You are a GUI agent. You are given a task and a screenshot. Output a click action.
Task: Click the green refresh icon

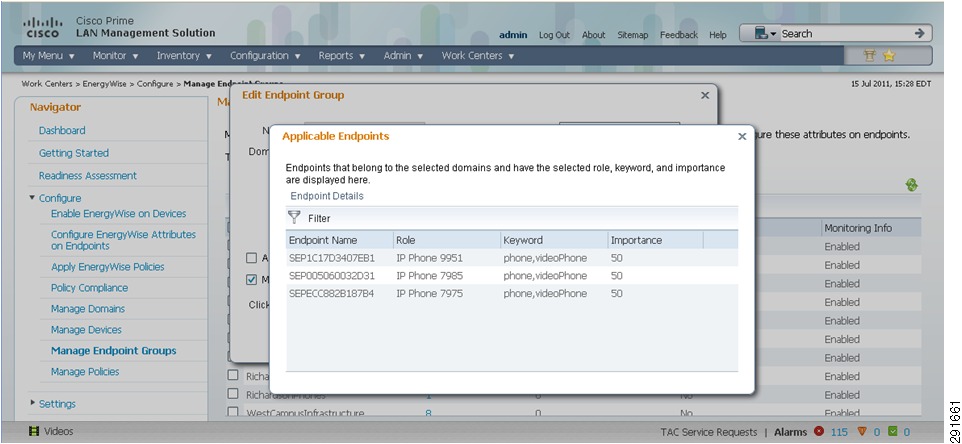coord(912,185)
